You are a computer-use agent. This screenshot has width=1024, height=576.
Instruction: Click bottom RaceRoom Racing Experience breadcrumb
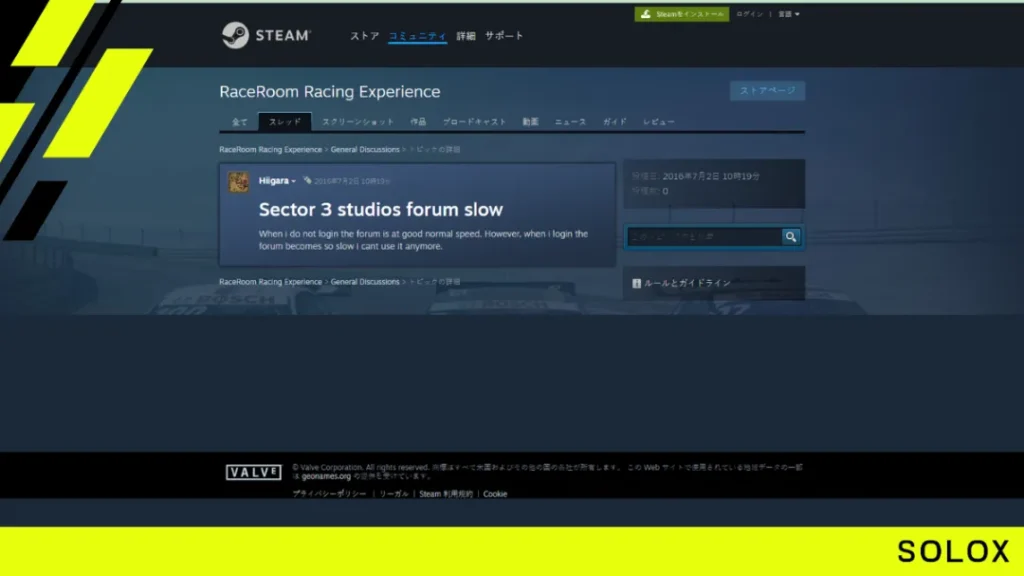[x=270, y=282]
